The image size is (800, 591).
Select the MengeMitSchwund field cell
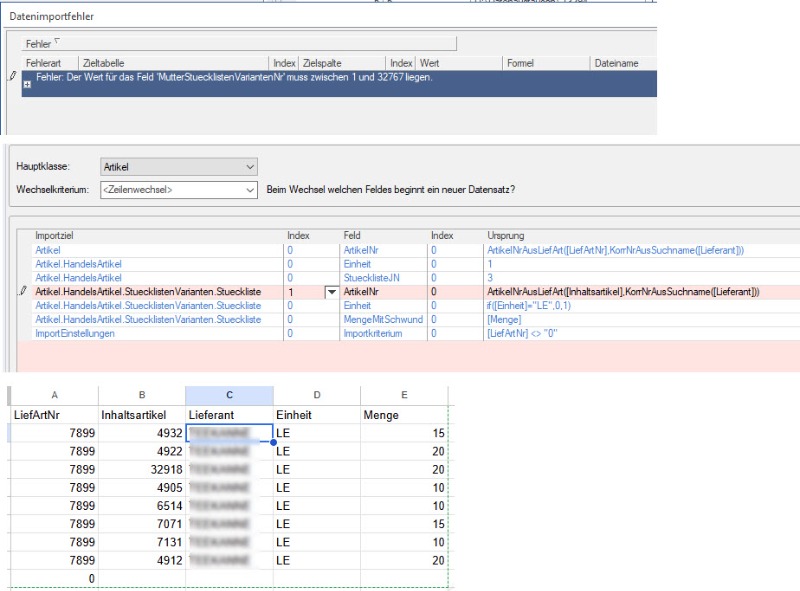[x=383, y=319]
